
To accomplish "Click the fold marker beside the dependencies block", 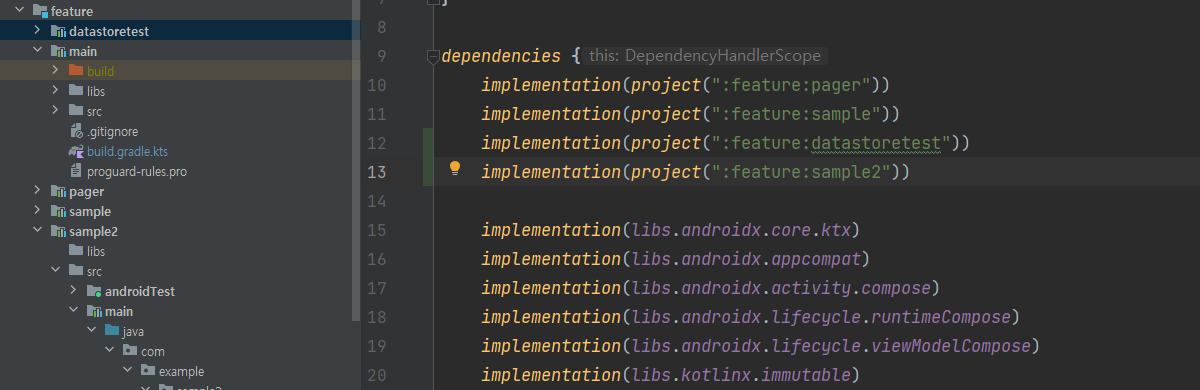I will [x=432, y=56].
